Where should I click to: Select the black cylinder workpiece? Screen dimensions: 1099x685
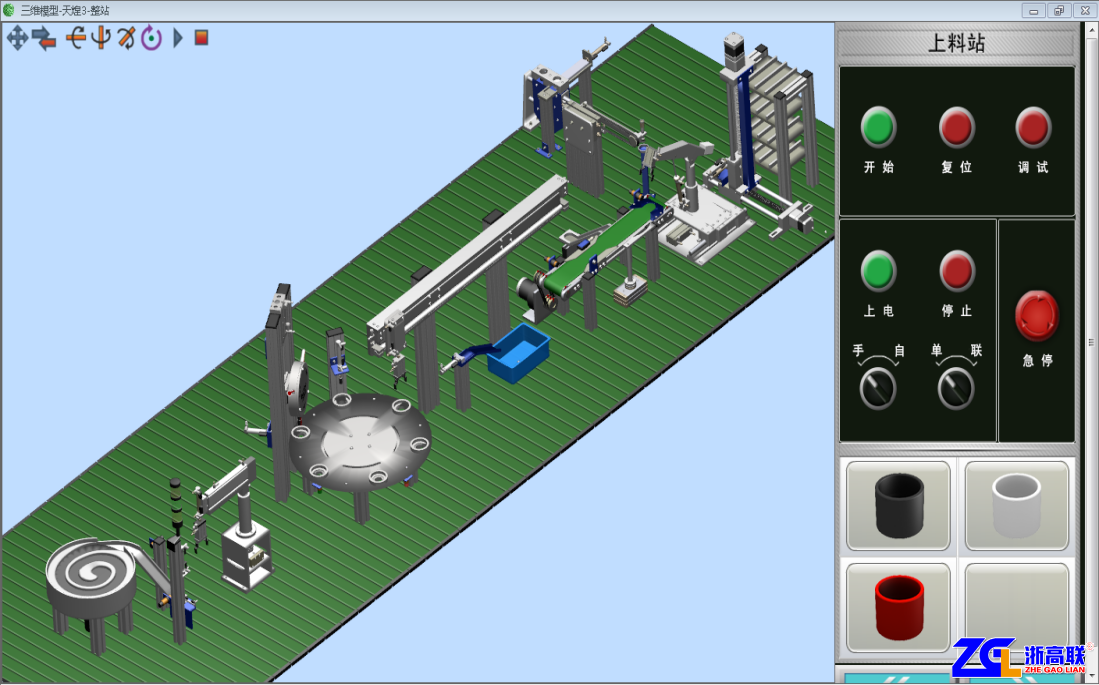click(x=898, y=506)
